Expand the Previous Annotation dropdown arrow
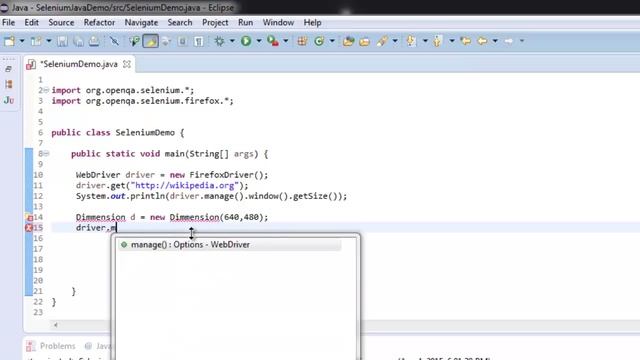This screenshot has width=640, height=360. [451, 41]
